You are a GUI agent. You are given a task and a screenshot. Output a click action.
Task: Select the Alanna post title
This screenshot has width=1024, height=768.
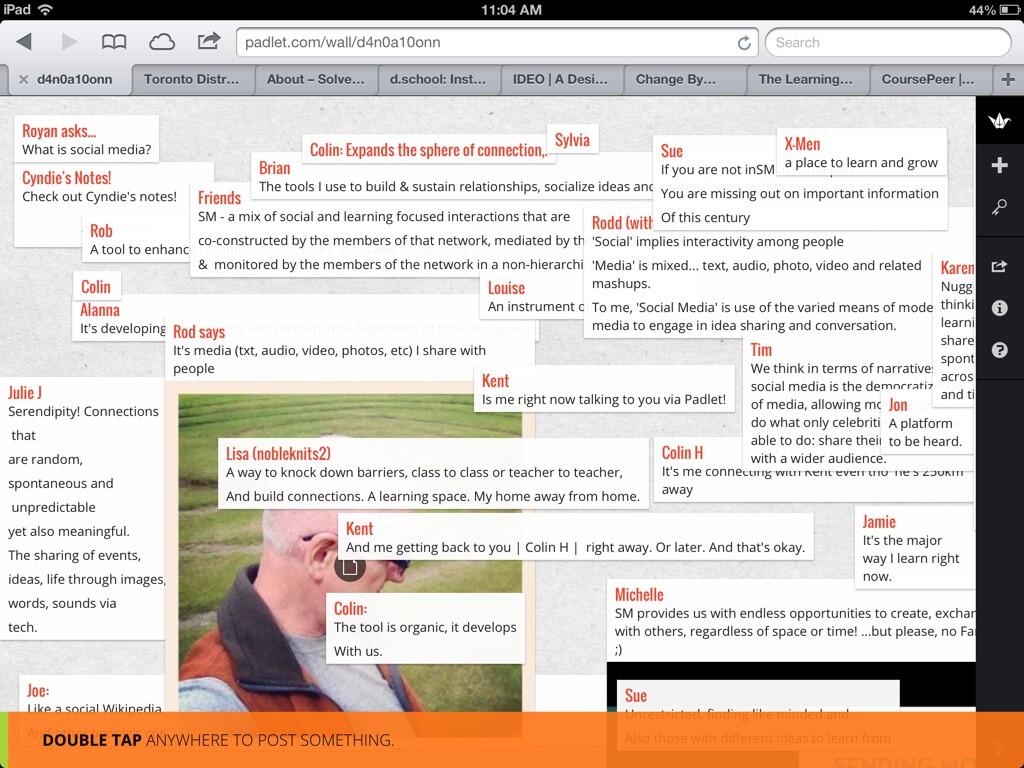pyautogui.click(x=100, y=310)
